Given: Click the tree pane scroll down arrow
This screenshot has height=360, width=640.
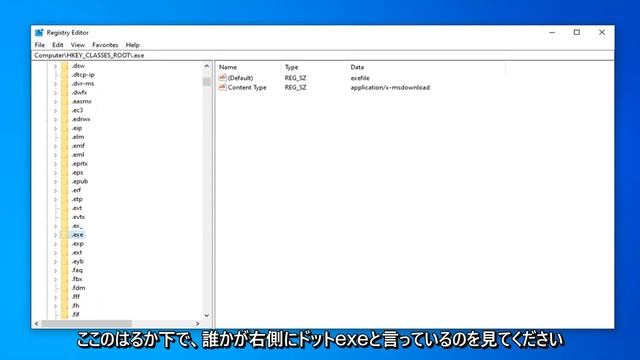Looking at the screenshot, I should (x=207, y=315).
